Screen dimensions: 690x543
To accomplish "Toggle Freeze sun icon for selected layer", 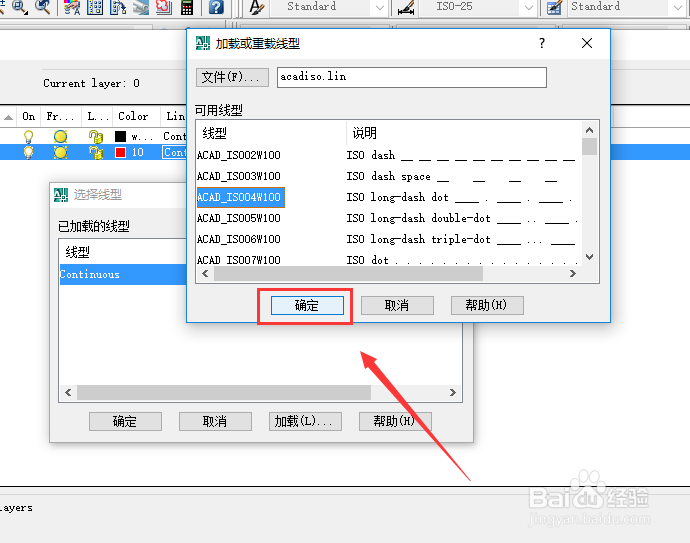I will pos(60,152).
